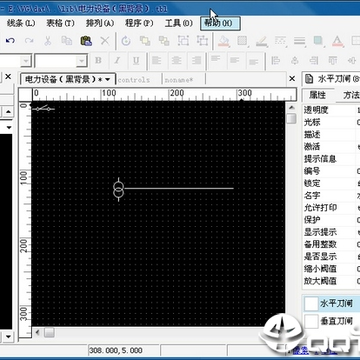The width and height of the screenshot is (360, 360).
Task: Align text to vertical middle
Action: tap(235, 61)
